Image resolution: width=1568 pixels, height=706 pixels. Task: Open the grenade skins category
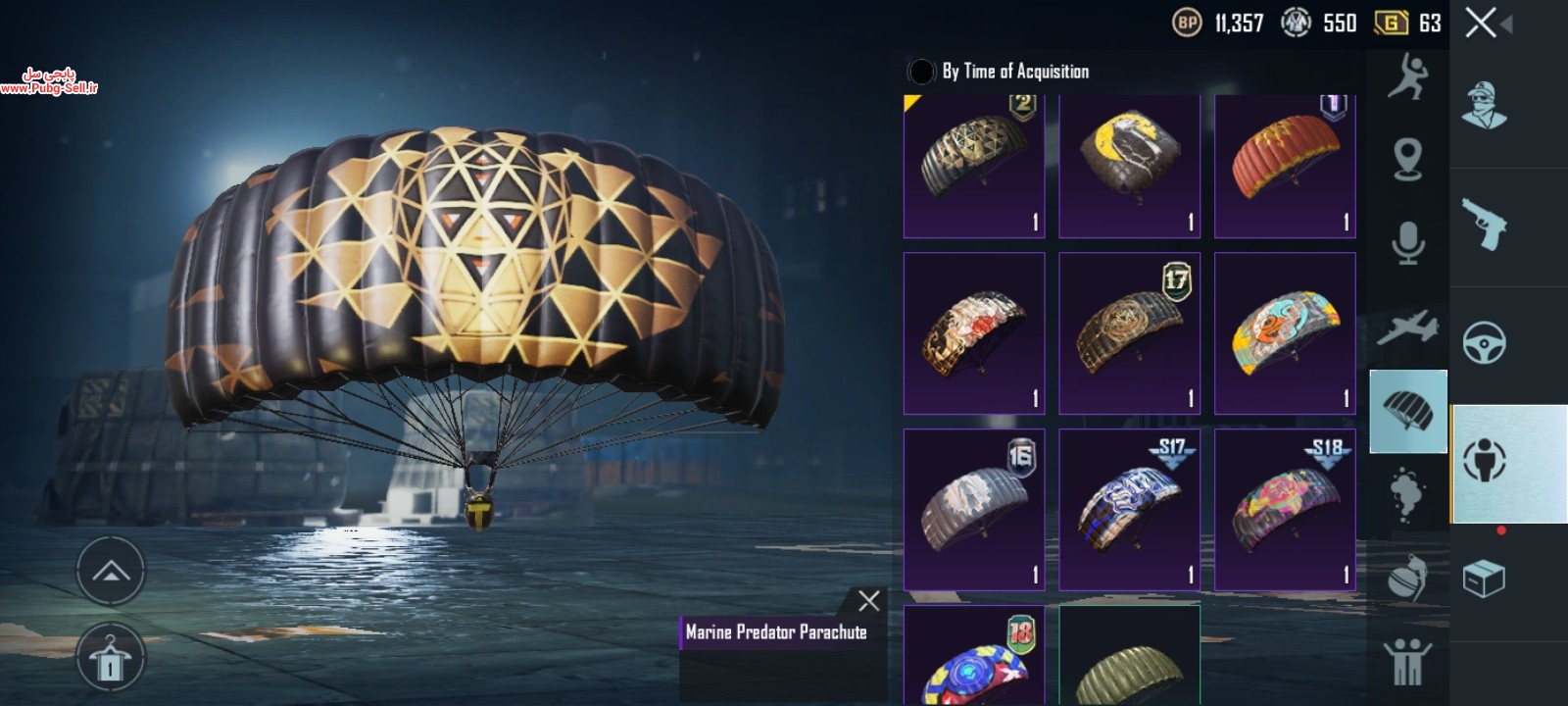click(x=1408, y=579)
